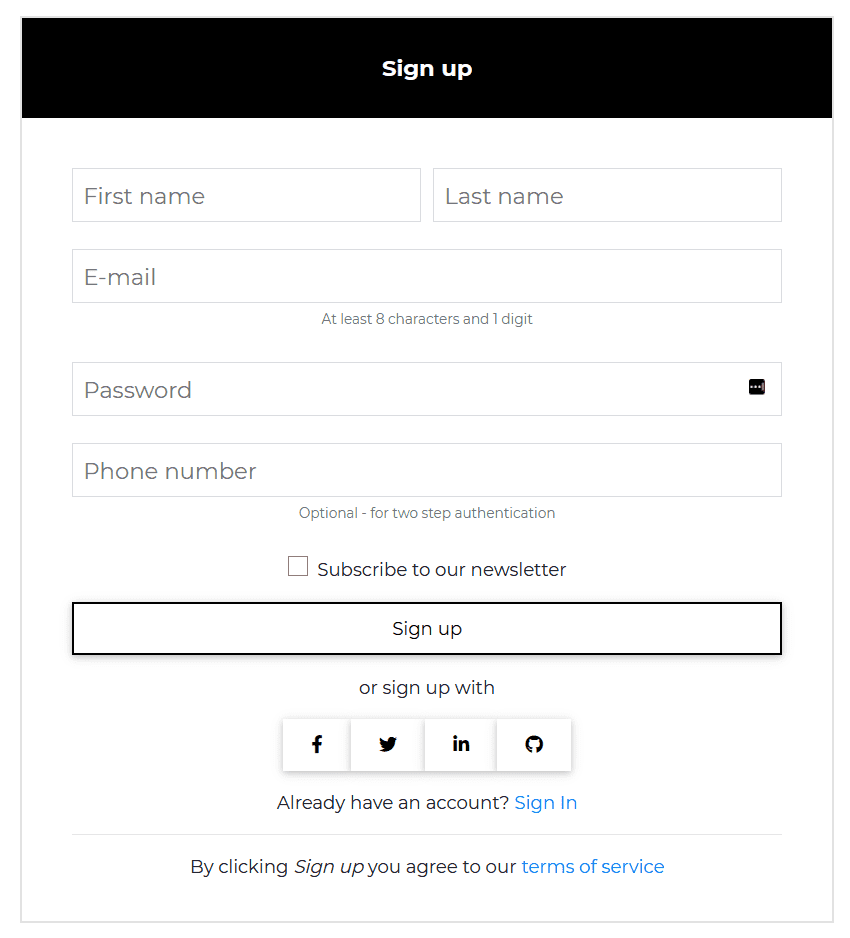Open password manager icon in Password field
Viewport: 850px width, 938px height.
[757, 387]
